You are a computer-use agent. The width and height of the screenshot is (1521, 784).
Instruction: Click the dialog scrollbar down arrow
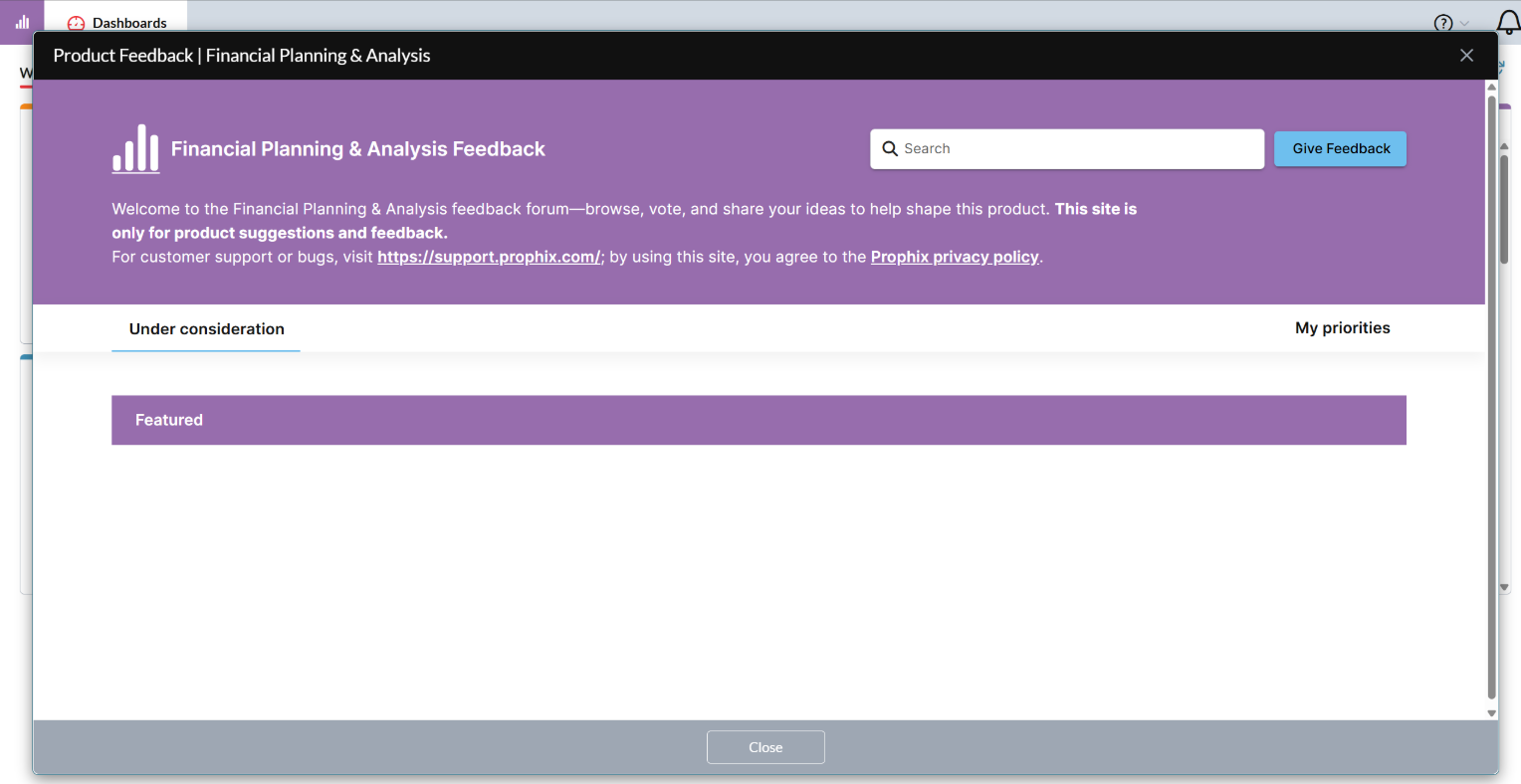1491,713
